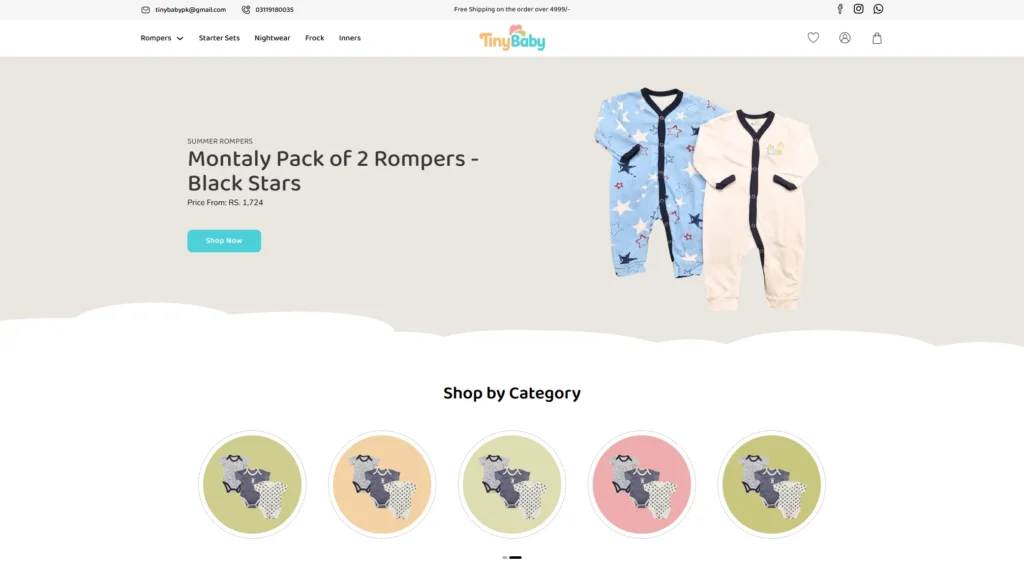Click the rompers product hero image

(x=705, y=198)
